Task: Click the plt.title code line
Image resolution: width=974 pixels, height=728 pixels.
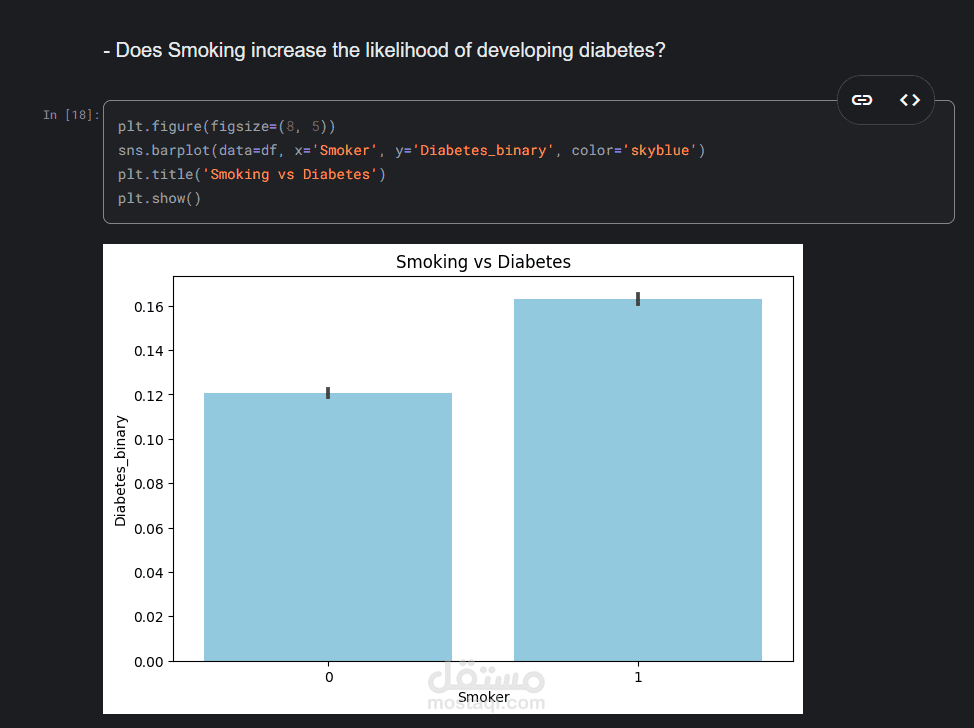Action: 251,174
